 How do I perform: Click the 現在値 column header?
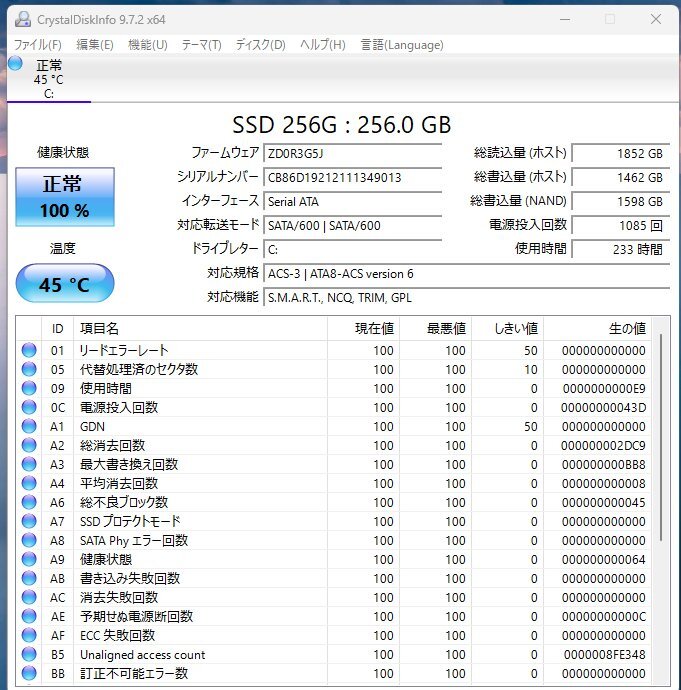pos(363,328)
